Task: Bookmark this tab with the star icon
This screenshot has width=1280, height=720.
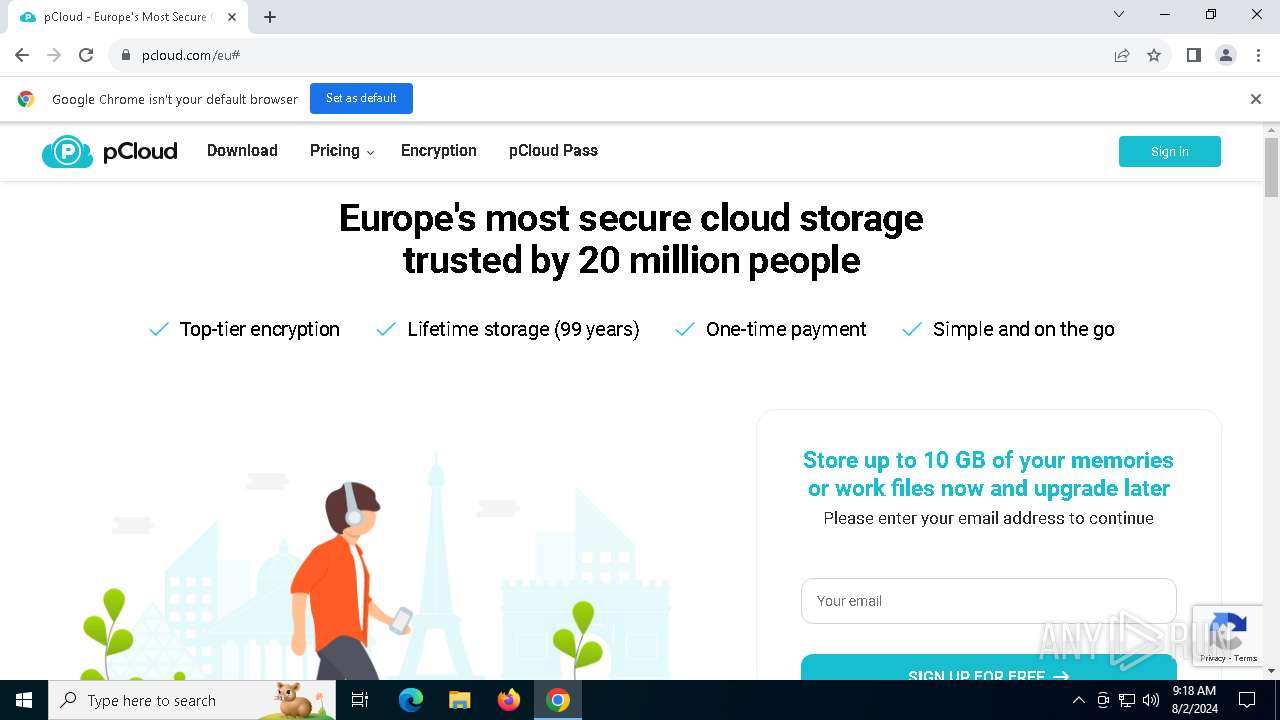Action: point(1154,55)
